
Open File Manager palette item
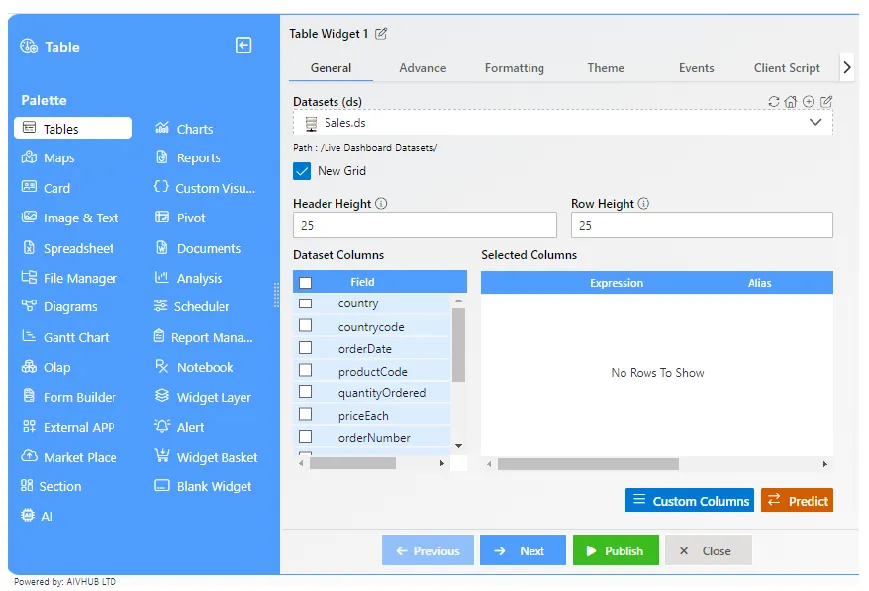[x=69, y=278]
